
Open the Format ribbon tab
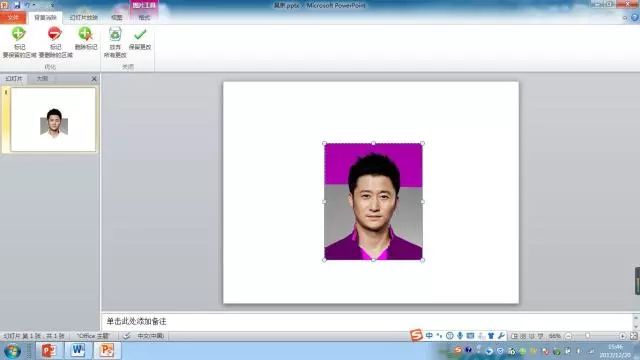point(144,18)
